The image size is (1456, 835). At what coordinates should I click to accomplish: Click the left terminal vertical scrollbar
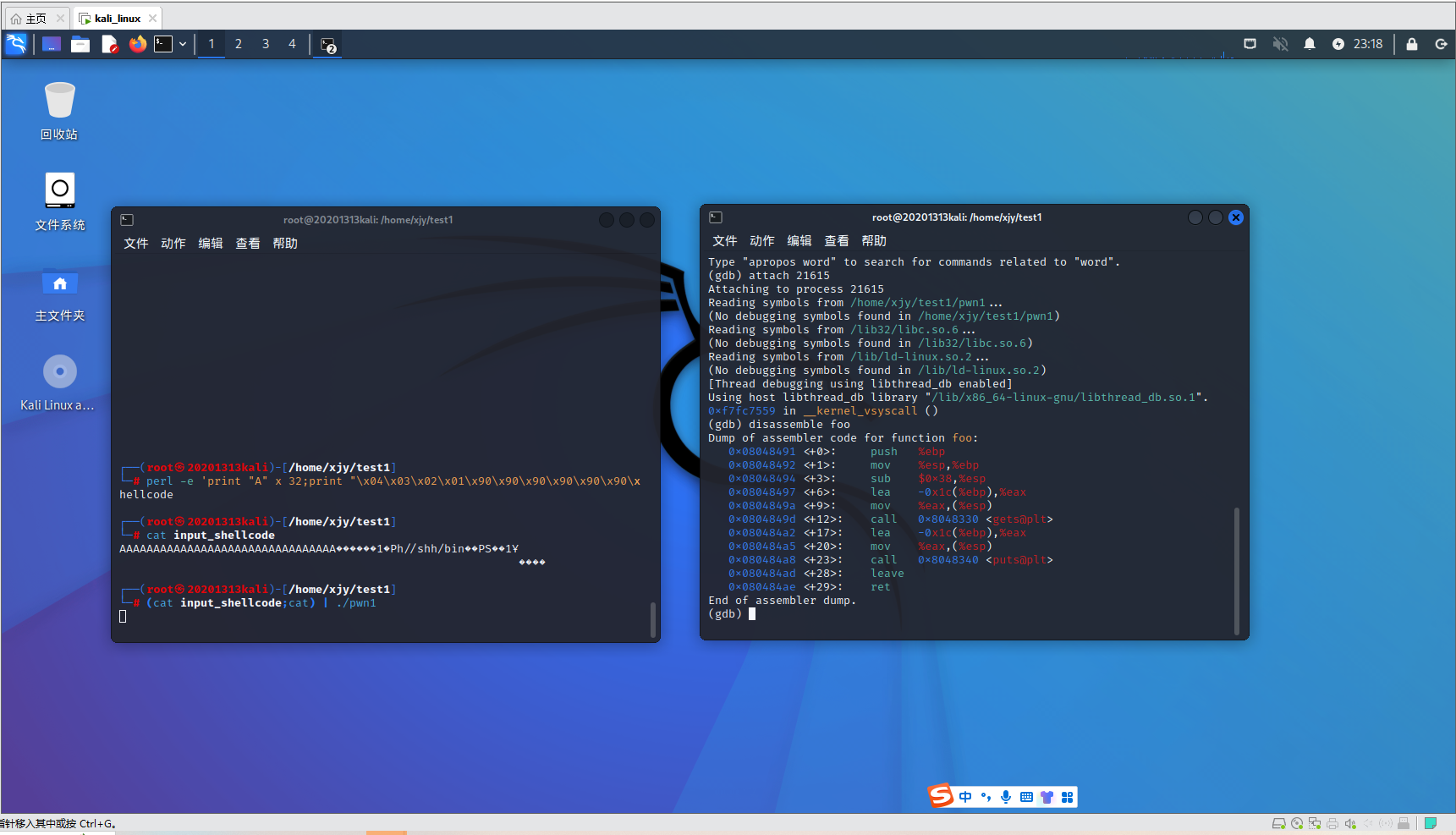(652, 620)
